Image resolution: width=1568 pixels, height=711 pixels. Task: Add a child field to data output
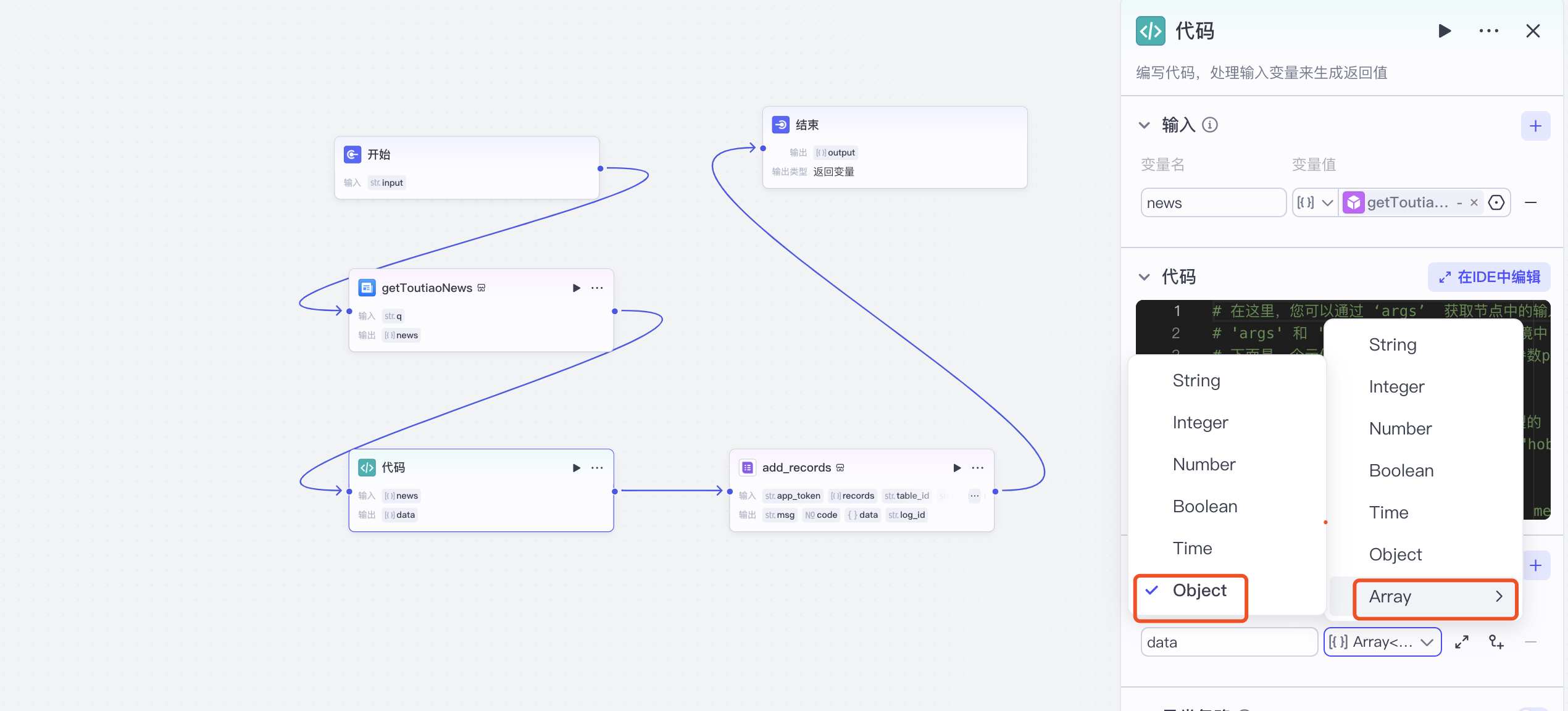[1496, 642]
